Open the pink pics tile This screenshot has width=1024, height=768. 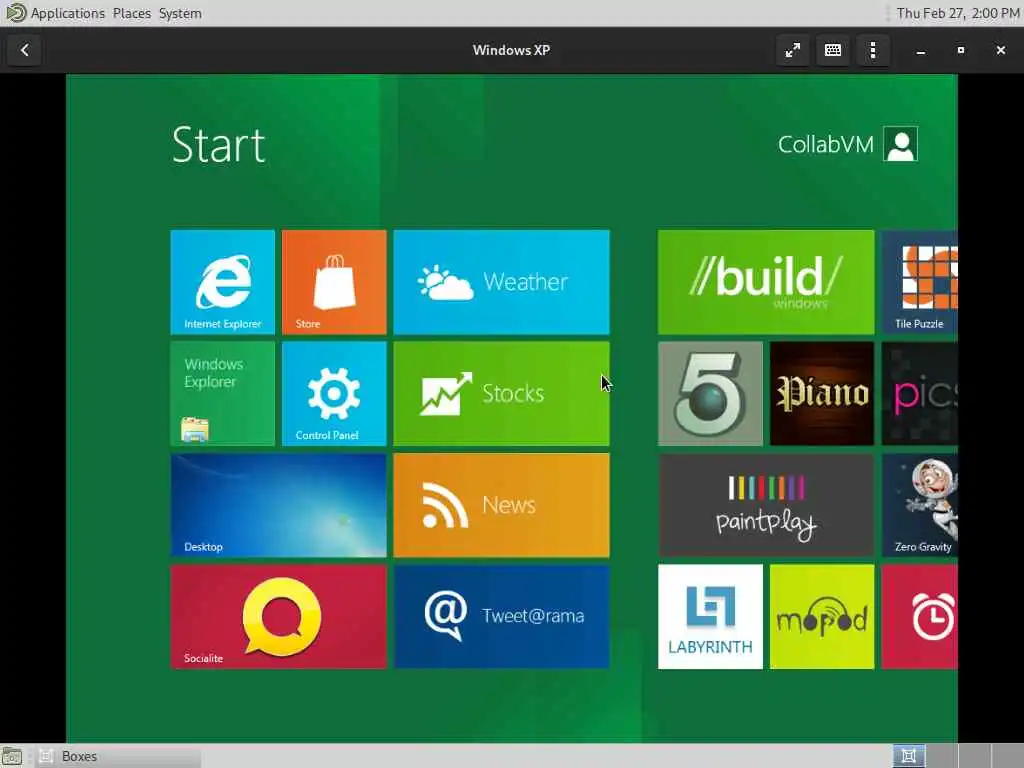920,394
